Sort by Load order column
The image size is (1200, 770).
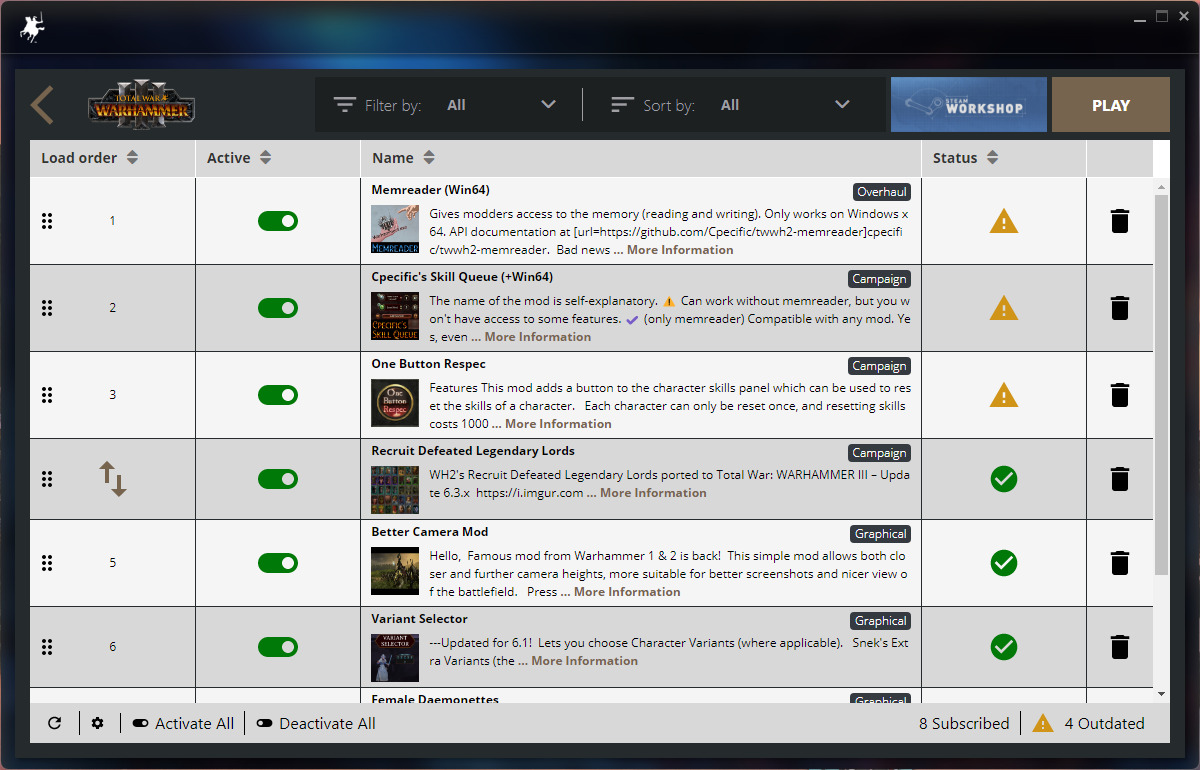(x=89, y=158)
